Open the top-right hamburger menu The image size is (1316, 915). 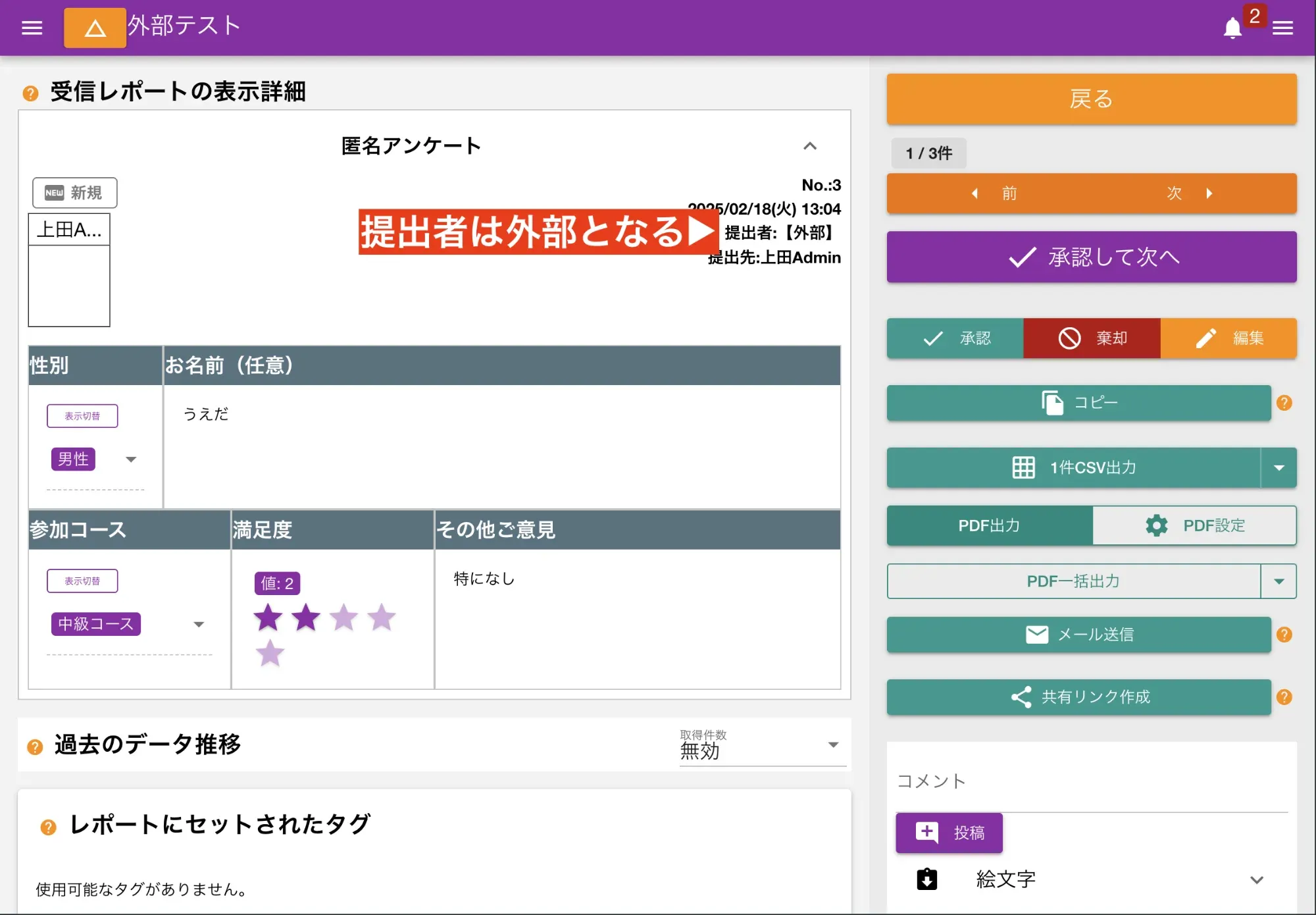1283,28
